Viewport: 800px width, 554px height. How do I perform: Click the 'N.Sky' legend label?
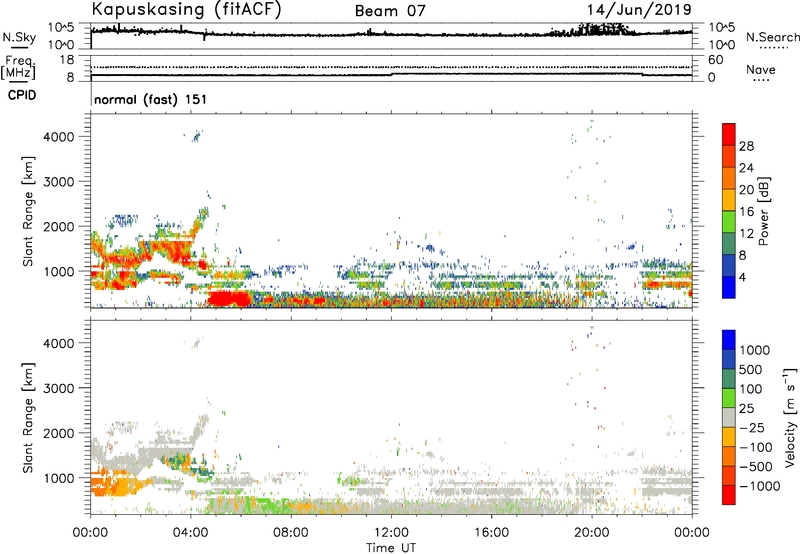(x=19, y=37)
